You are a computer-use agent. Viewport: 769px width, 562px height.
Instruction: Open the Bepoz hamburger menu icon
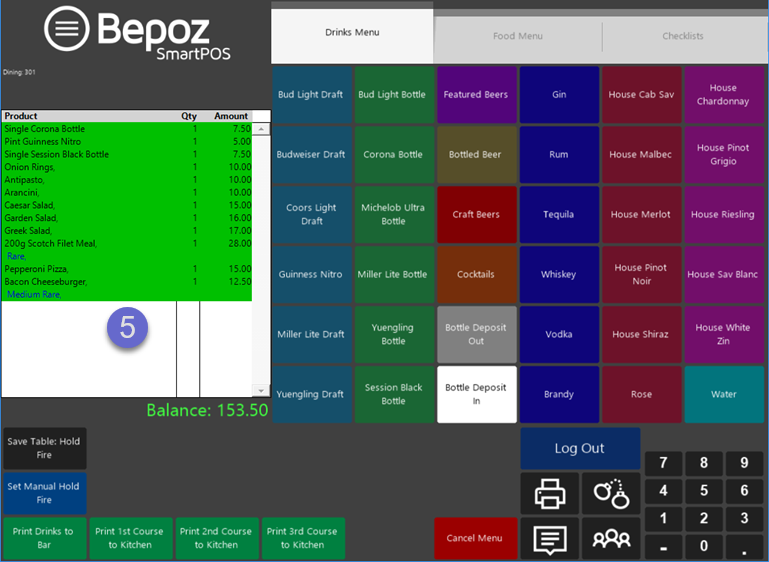[67, 28]
